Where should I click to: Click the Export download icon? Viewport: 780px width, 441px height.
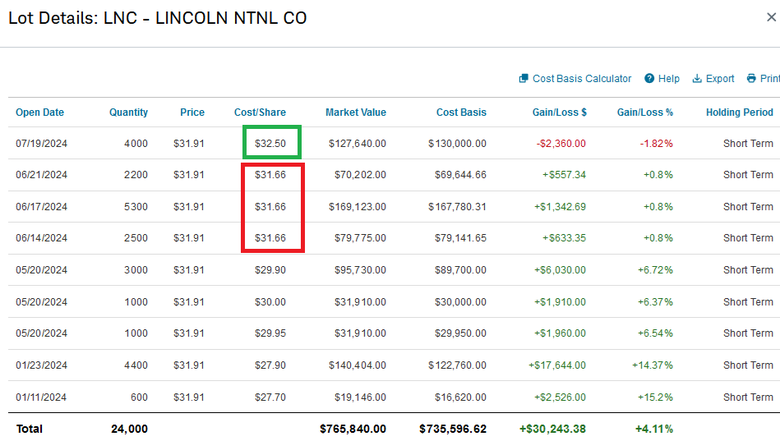click(697, 79)
